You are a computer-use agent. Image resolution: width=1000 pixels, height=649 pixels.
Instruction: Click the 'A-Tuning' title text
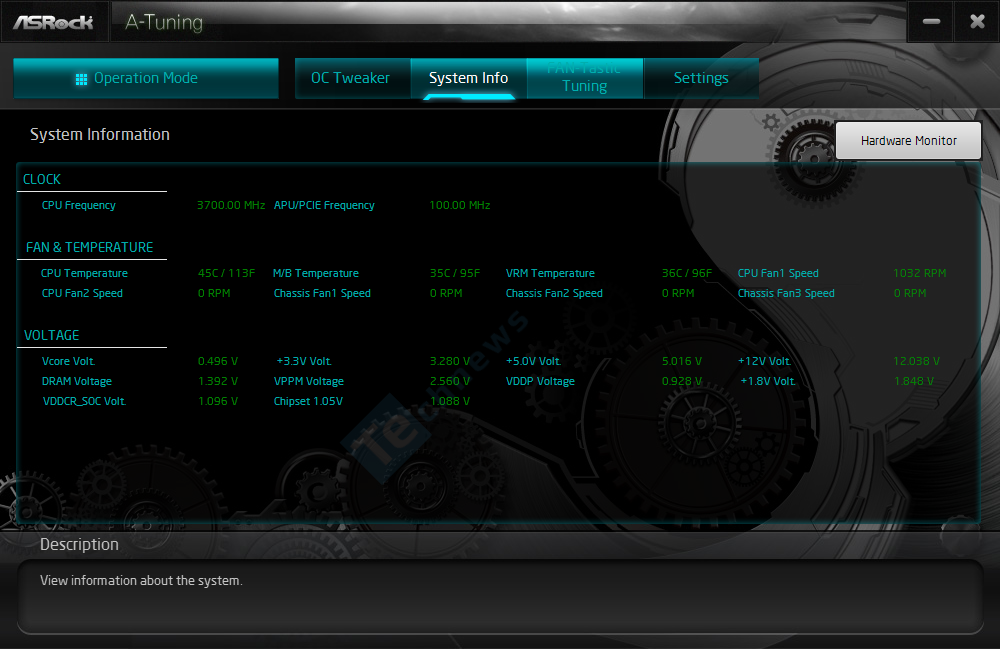coord(164,22)
